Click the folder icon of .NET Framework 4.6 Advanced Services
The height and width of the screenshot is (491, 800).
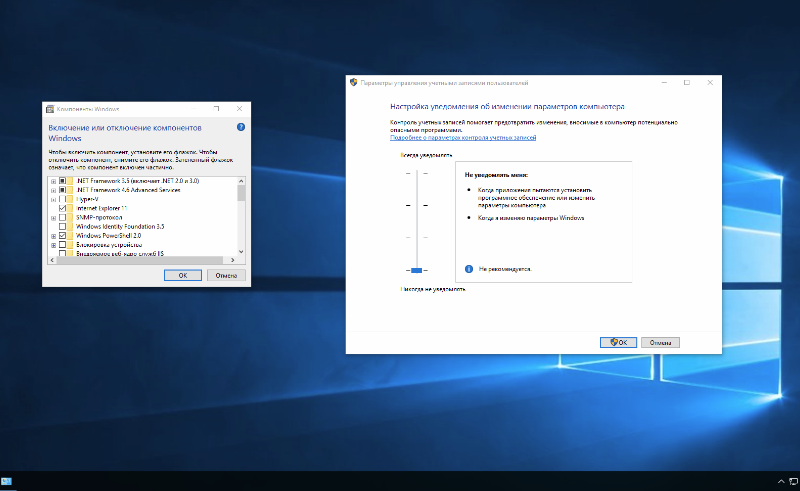point(70,190)
